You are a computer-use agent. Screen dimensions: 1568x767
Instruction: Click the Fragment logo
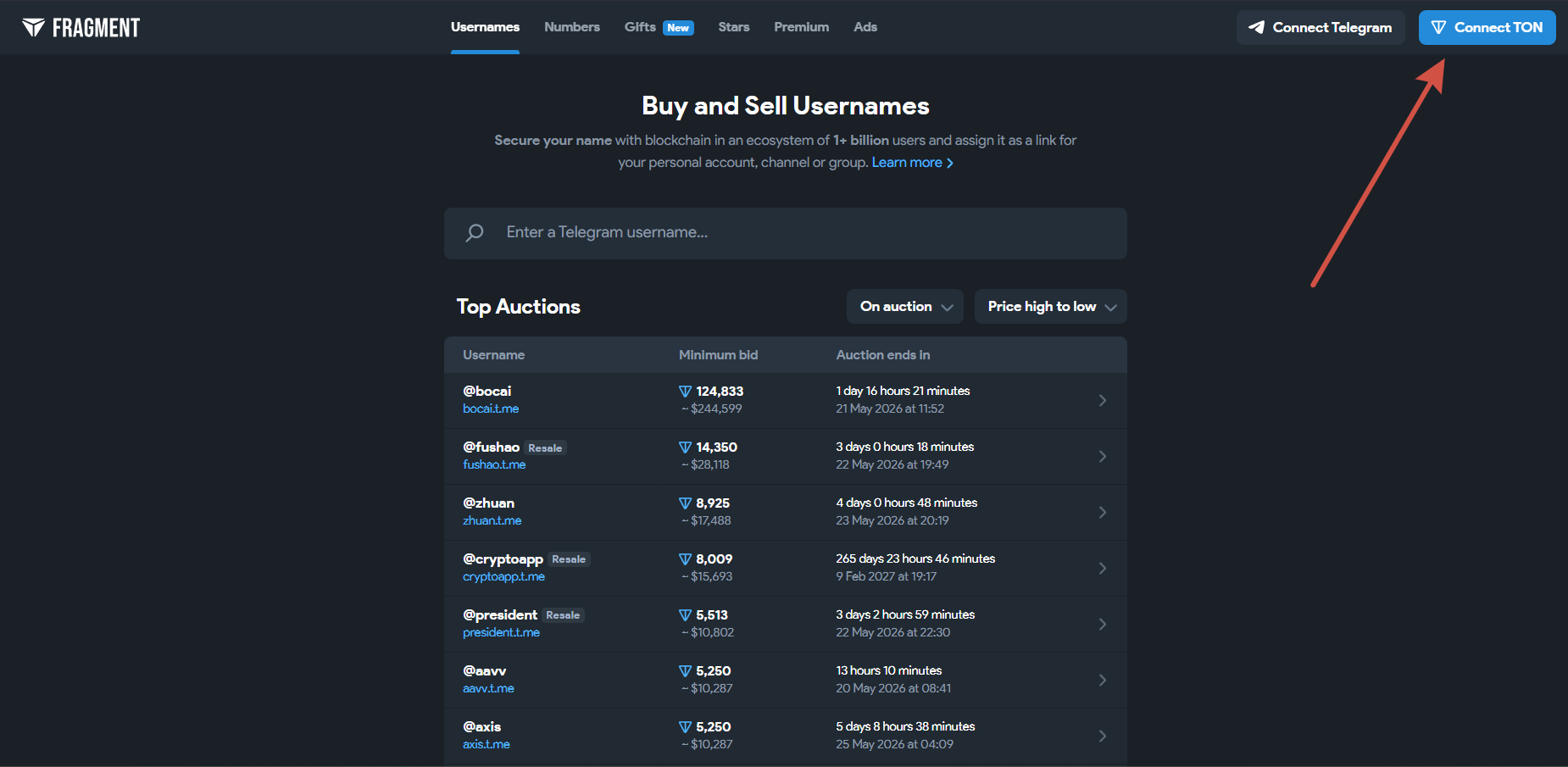[81, 28]
